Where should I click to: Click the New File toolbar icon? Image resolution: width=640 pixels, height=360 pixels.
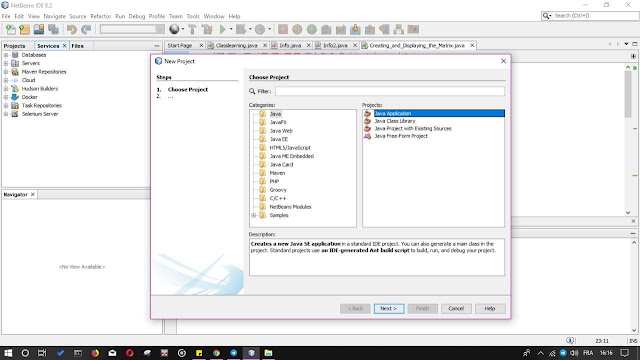click(x=11, y=29)
